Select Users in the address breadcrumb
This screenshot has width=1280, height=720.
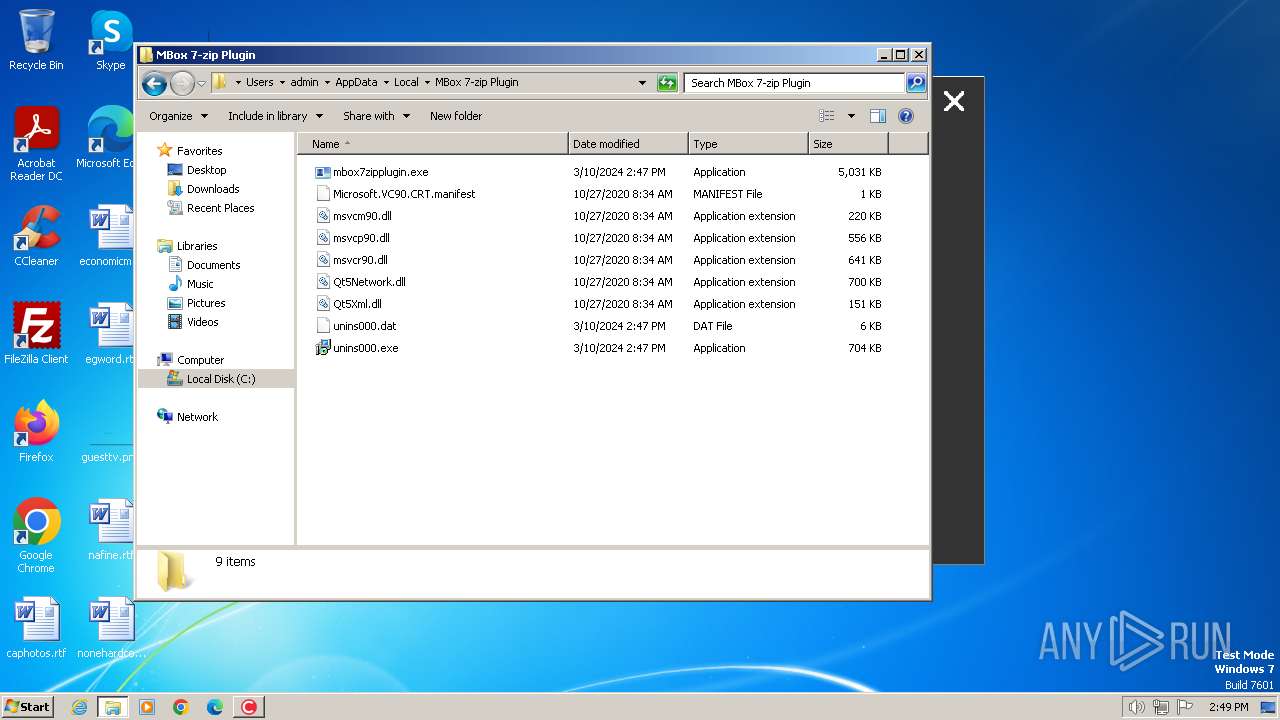point(259,83)
